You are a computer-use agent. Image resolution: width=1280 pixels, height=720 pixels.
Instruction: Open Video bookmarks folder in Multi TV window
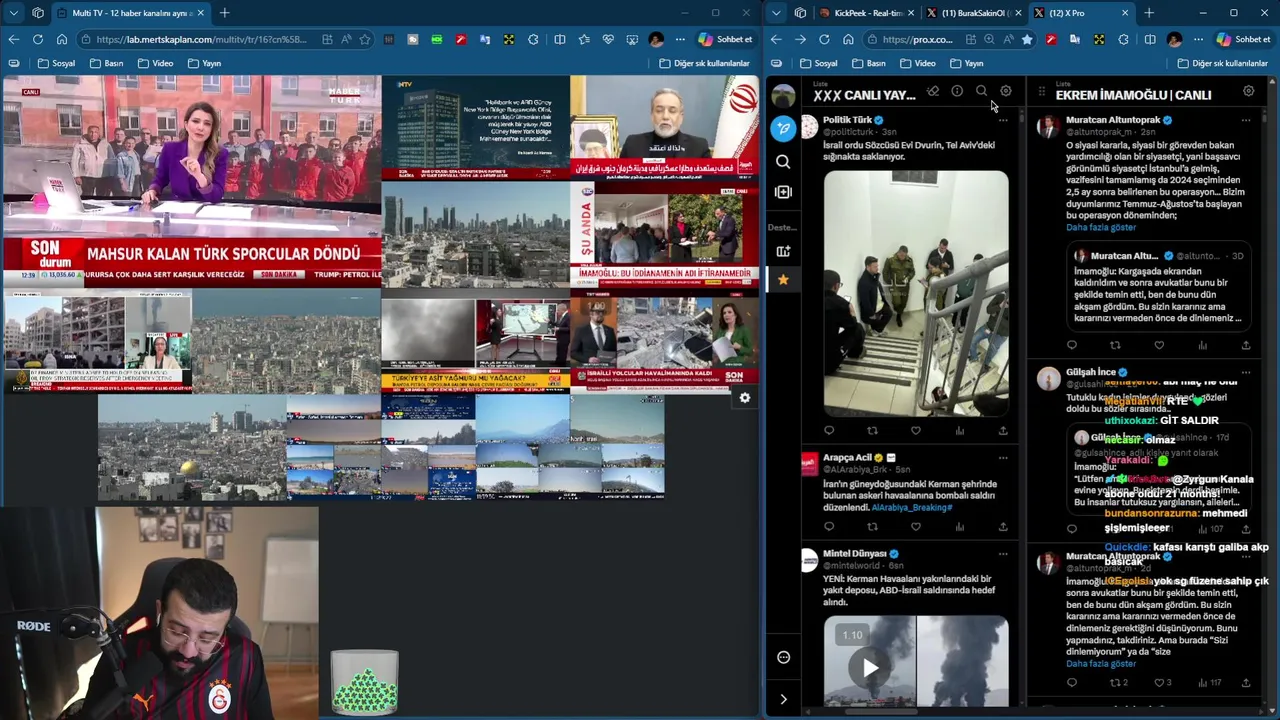(x=155, y=63)
